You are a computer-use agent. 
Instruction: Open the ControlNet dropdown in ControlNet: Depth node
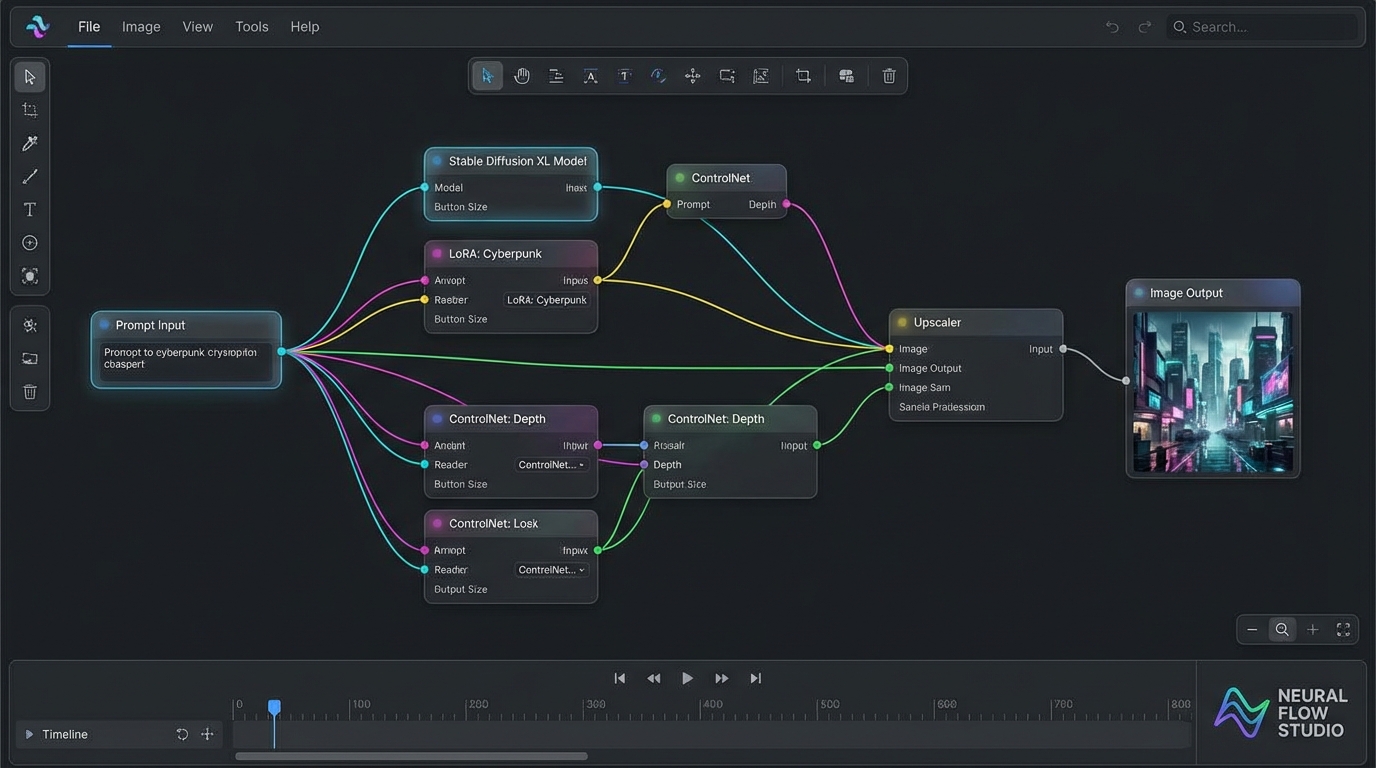point(551,464)
